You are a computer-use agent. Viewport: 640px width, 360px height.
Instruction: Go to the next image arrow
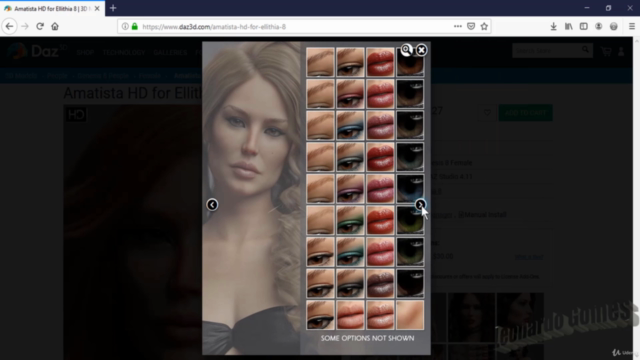point(420,204)
